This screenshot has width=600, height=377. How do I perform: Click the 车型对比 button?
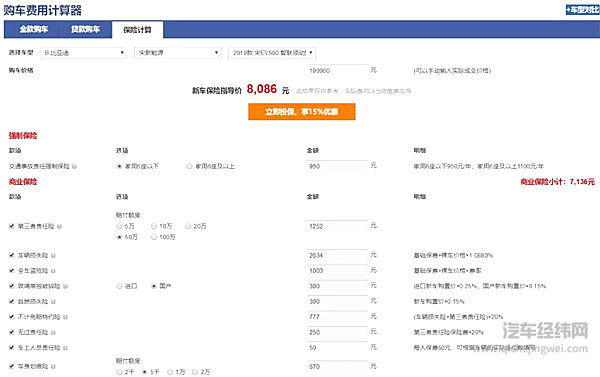[x=583, y=10]
